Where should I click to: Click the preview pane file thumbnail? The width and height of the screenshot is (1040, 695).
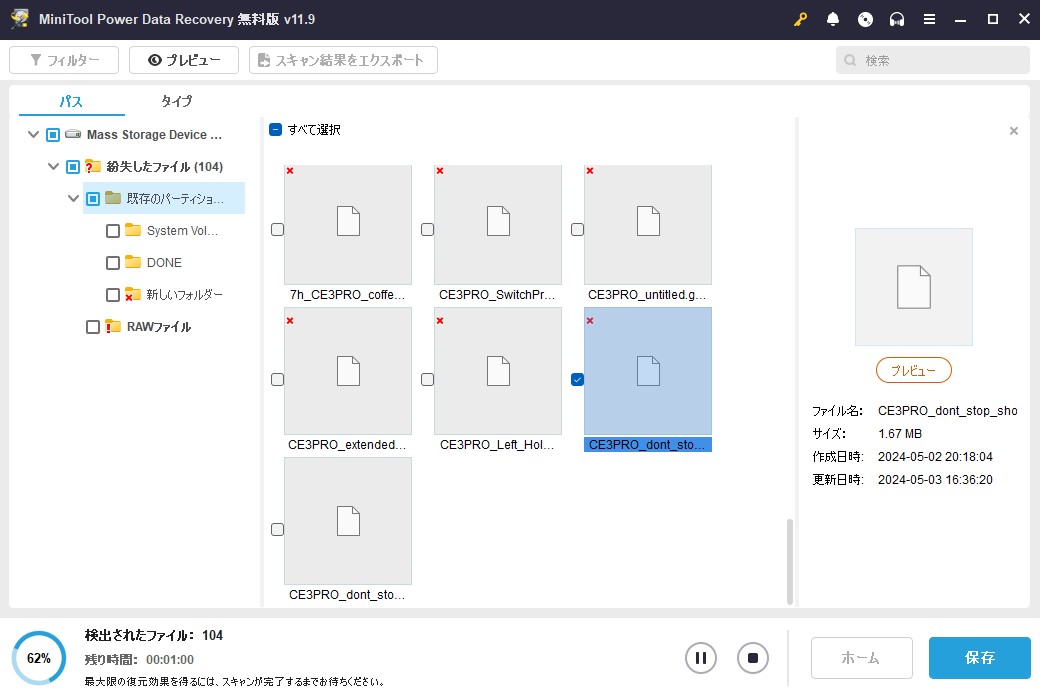tap(914, 287)
